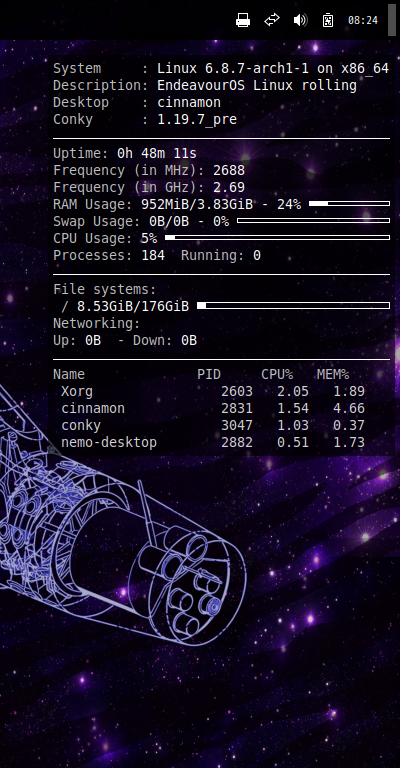Click the CPU Usage progress bar
The height and width of the screenshot is (768, 400).
coord(277,238)
